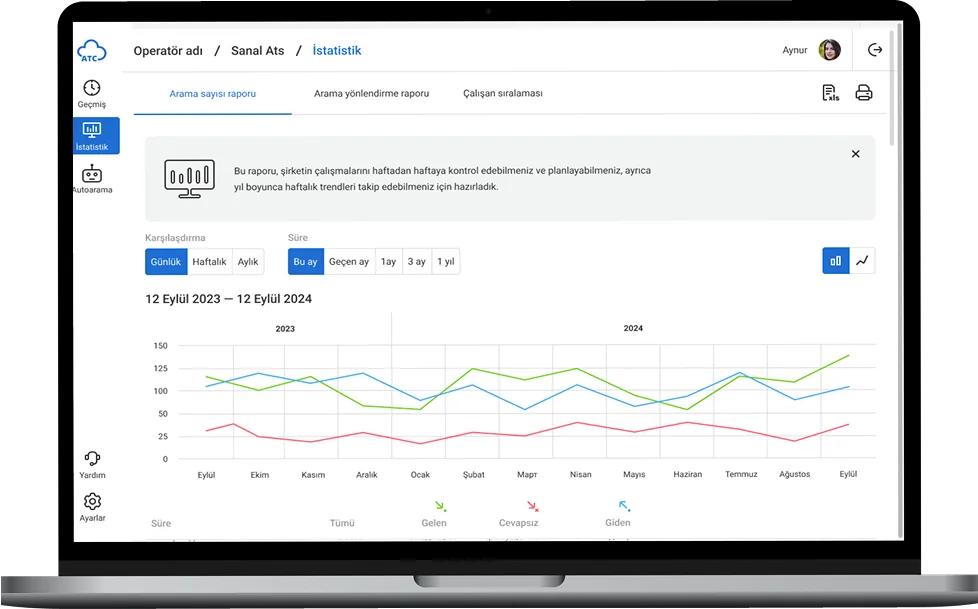This screenshot has width=978, height=609.
Task: Open Yardım support headset item
Action: 92,465
